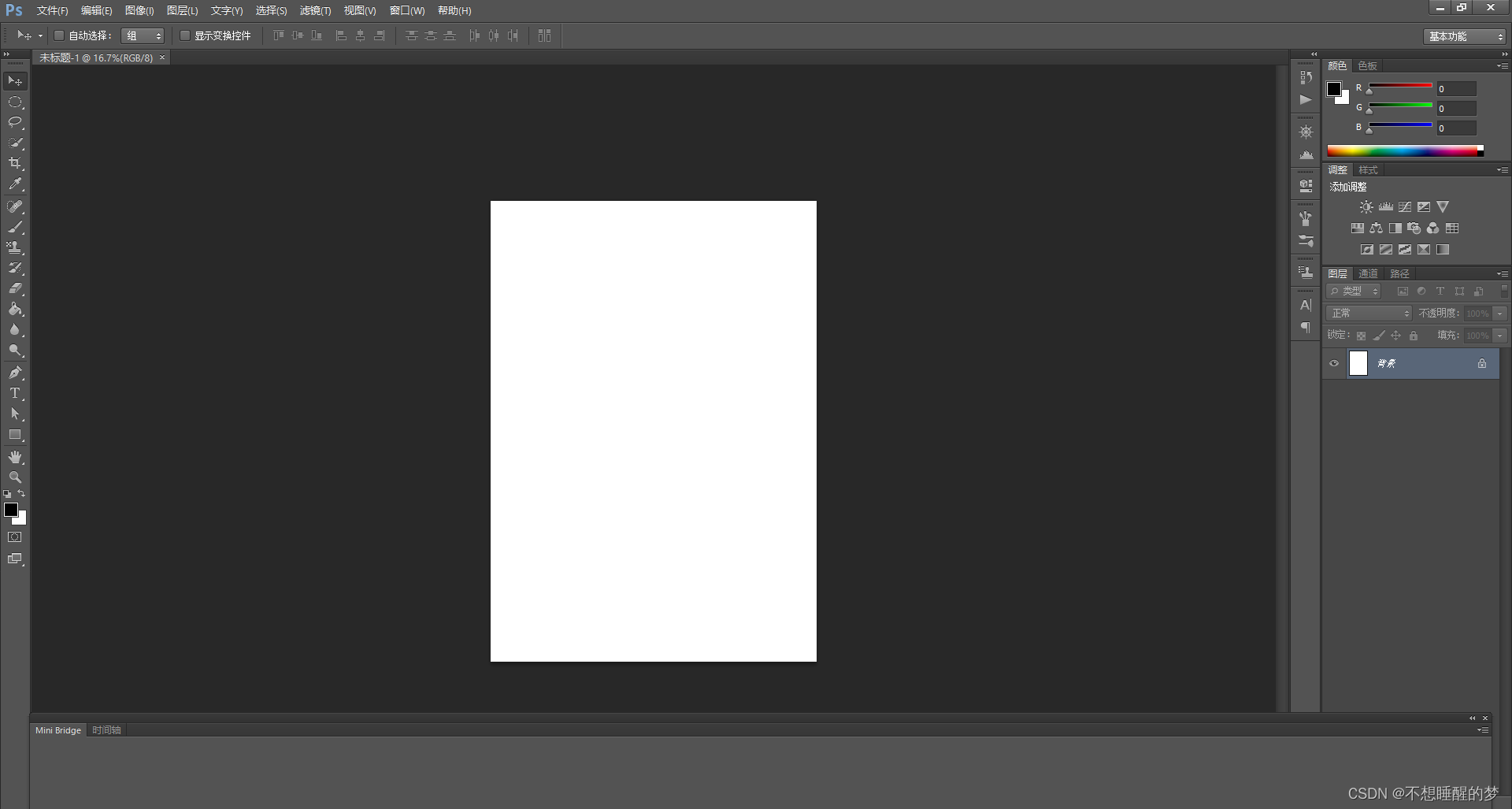Open the 滤镜(T) menu
Image resolution: width=1512 pixels, height=809 pixels.
coord(315,10)
